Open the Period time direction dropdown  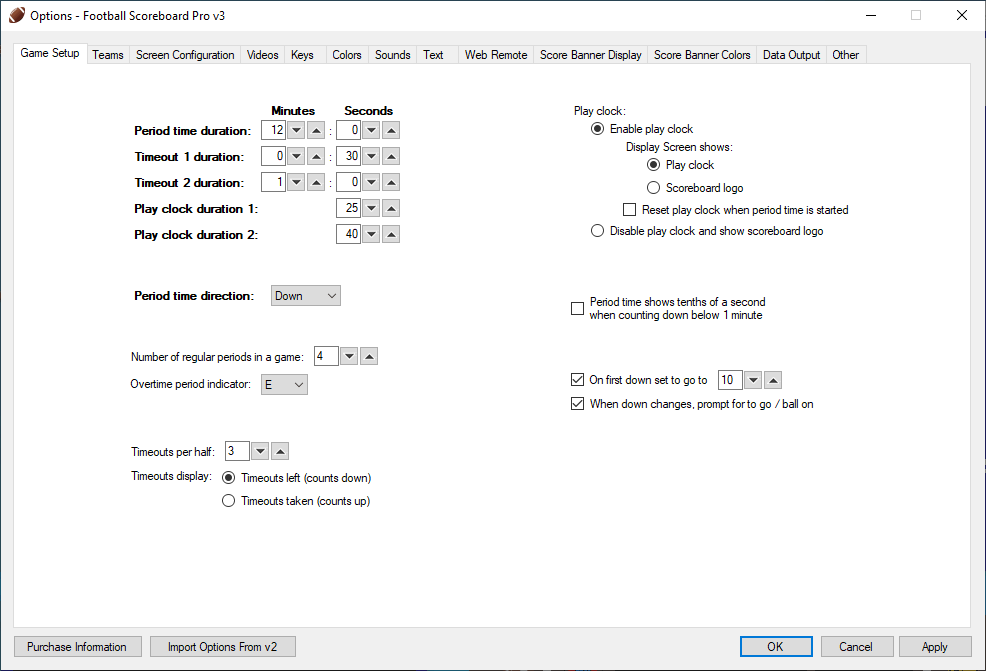click(306, 296)
